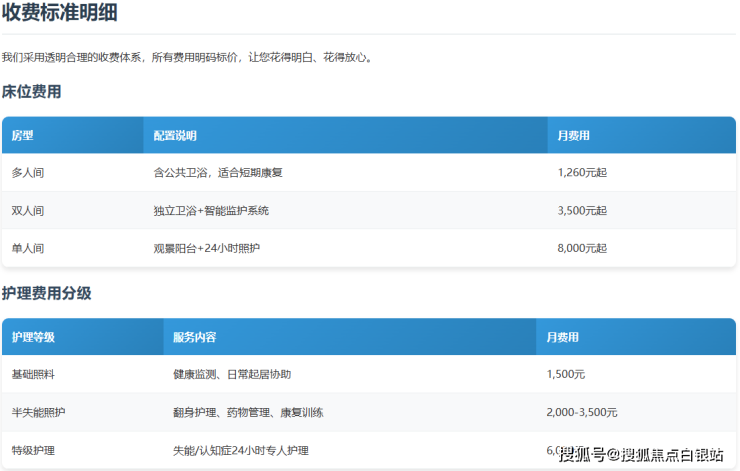740x471 pixels.
Task: Click the 房型 column header
Action: [23, 135]
